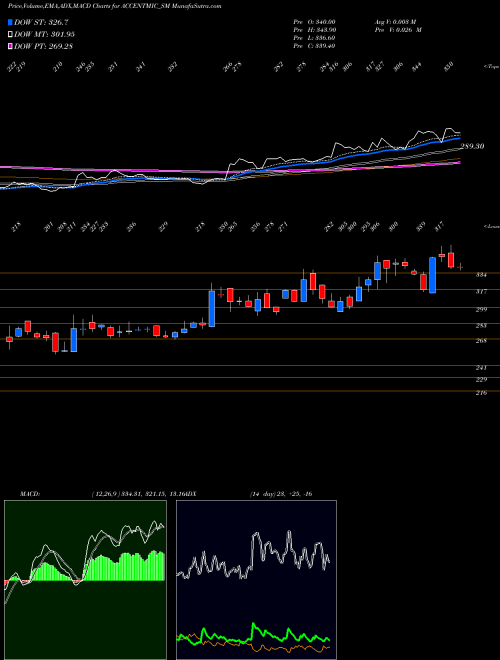Open the ADX indicator panel

(256, 580)
